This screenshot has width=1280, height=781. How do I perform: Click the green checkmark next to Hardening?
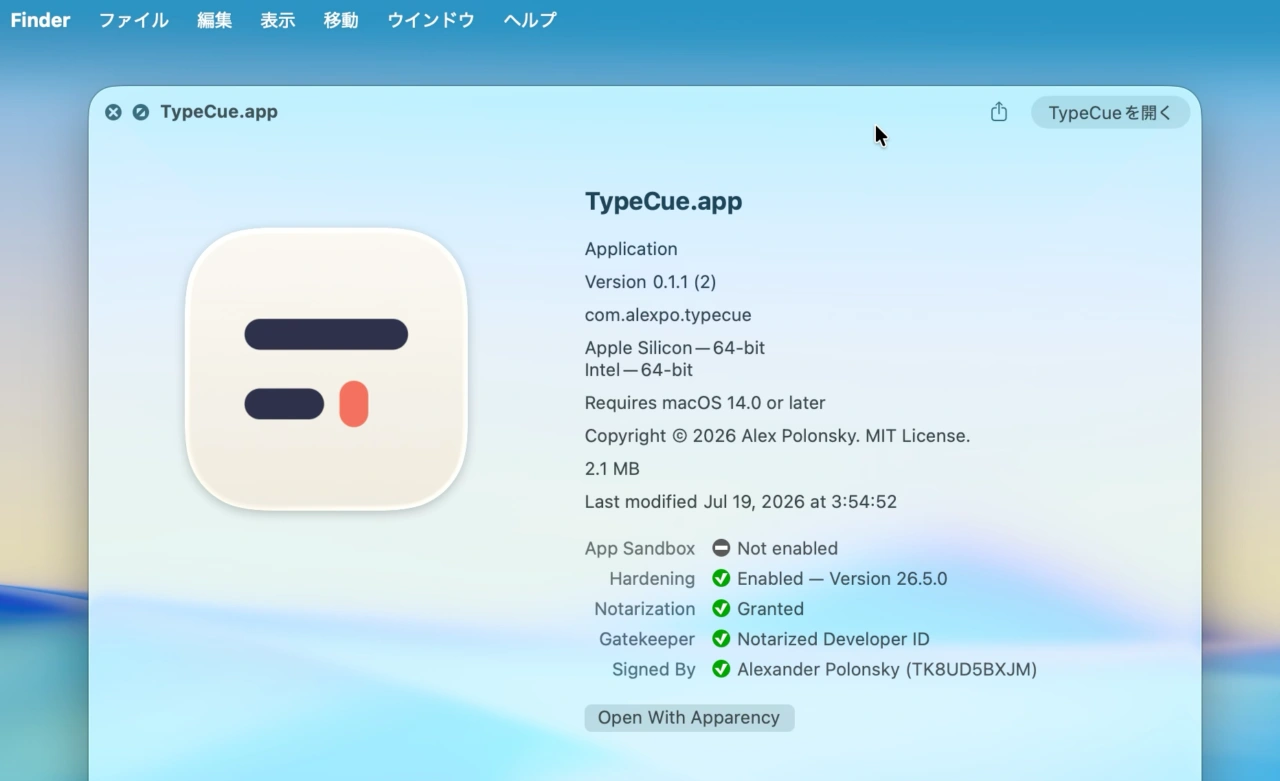721,578
